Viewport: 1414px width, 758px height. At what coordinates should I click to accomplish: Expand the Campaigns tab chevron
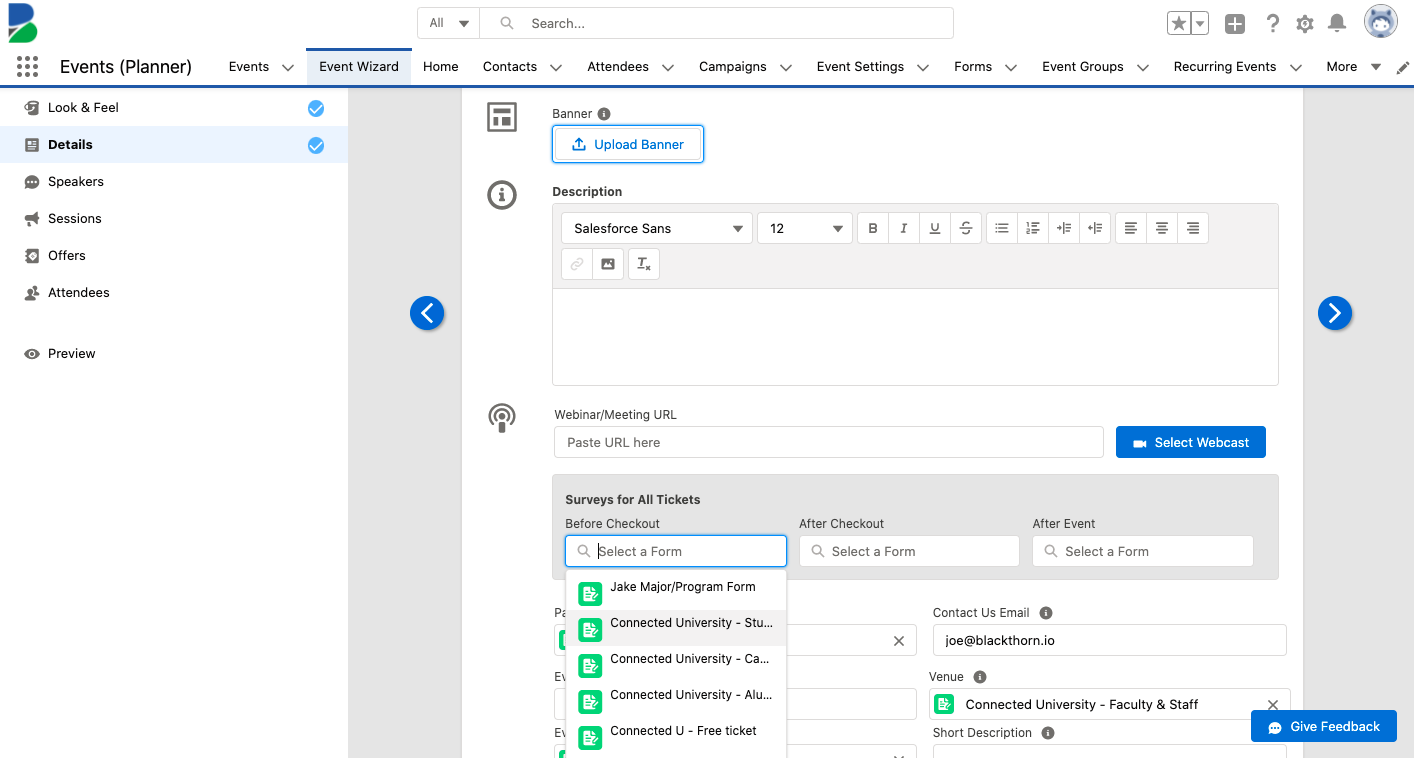click(786, 67)
